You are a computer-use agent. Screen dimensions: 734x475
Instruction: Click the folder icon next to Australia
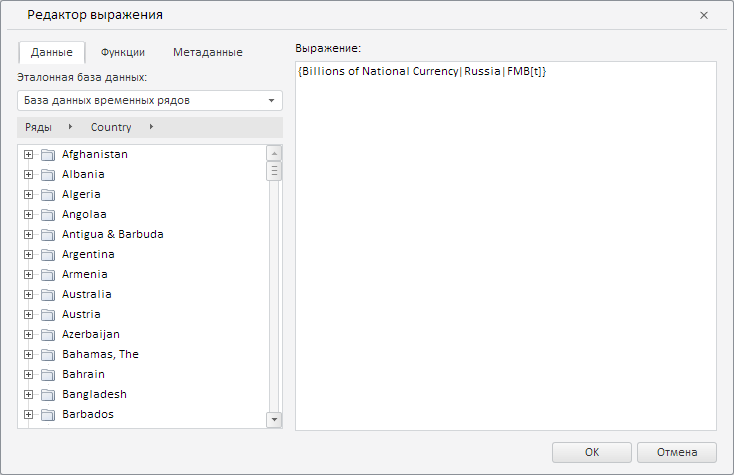click(47, 295)
